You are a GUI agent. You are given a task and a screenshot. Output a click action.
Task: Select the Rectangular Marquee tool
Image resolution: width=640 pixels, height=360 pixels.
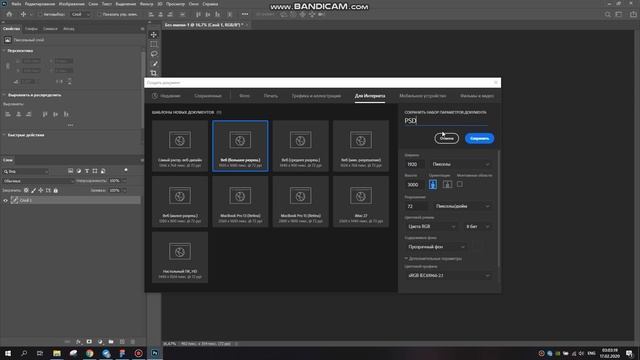[x=154, y=44]
